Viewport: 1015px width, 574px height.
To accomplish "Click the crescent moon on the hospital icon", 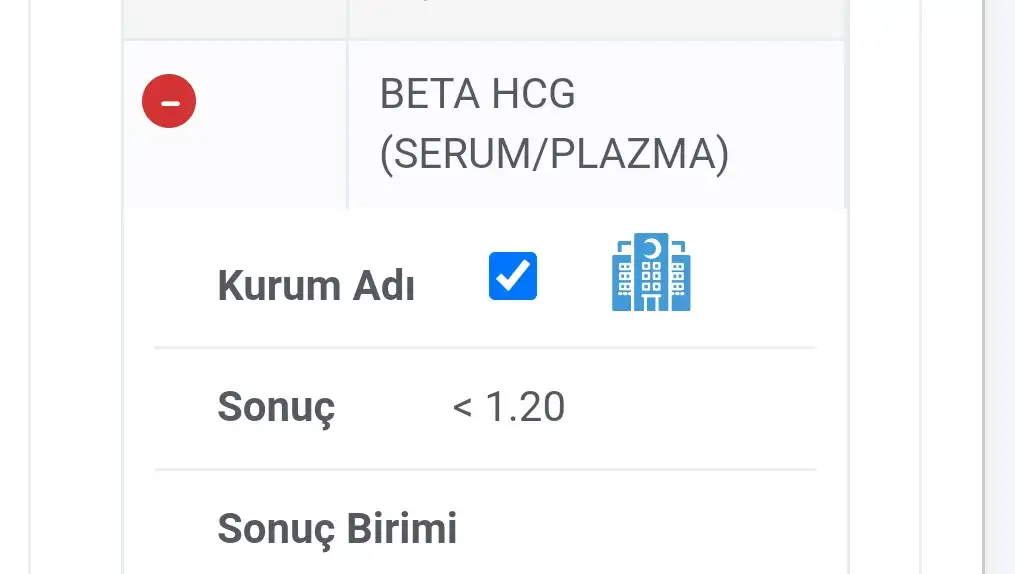I will click(652, 246).
